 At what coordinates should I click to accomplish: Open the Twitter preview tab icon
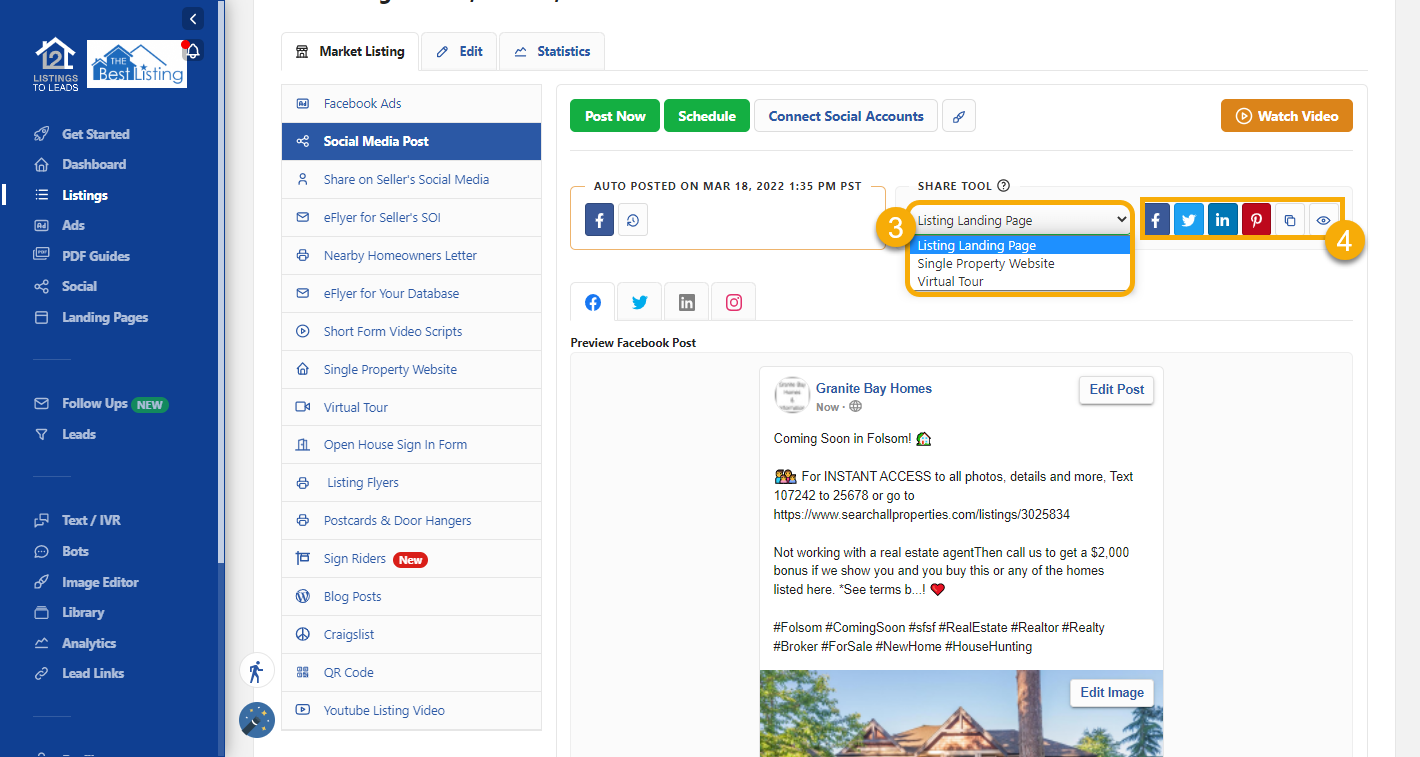pos(639,301)
